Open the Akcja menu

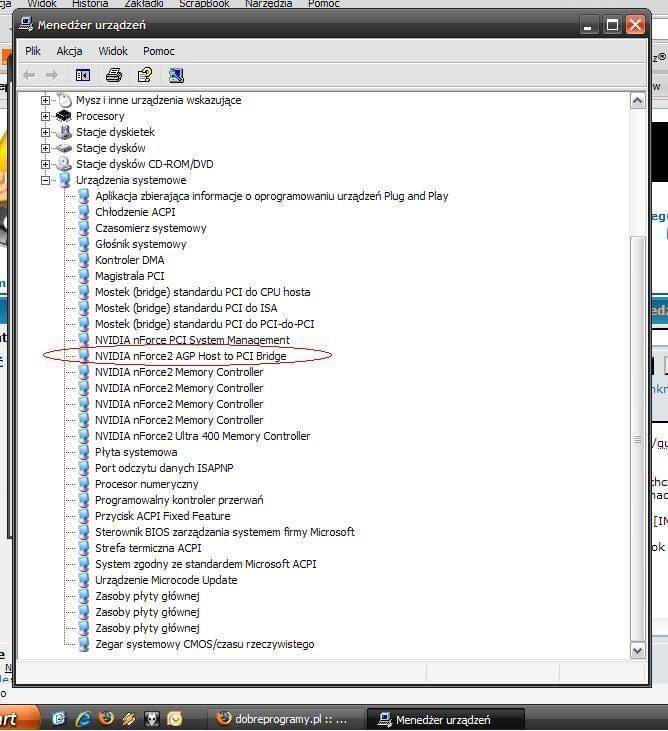click(x=69, y=51)
